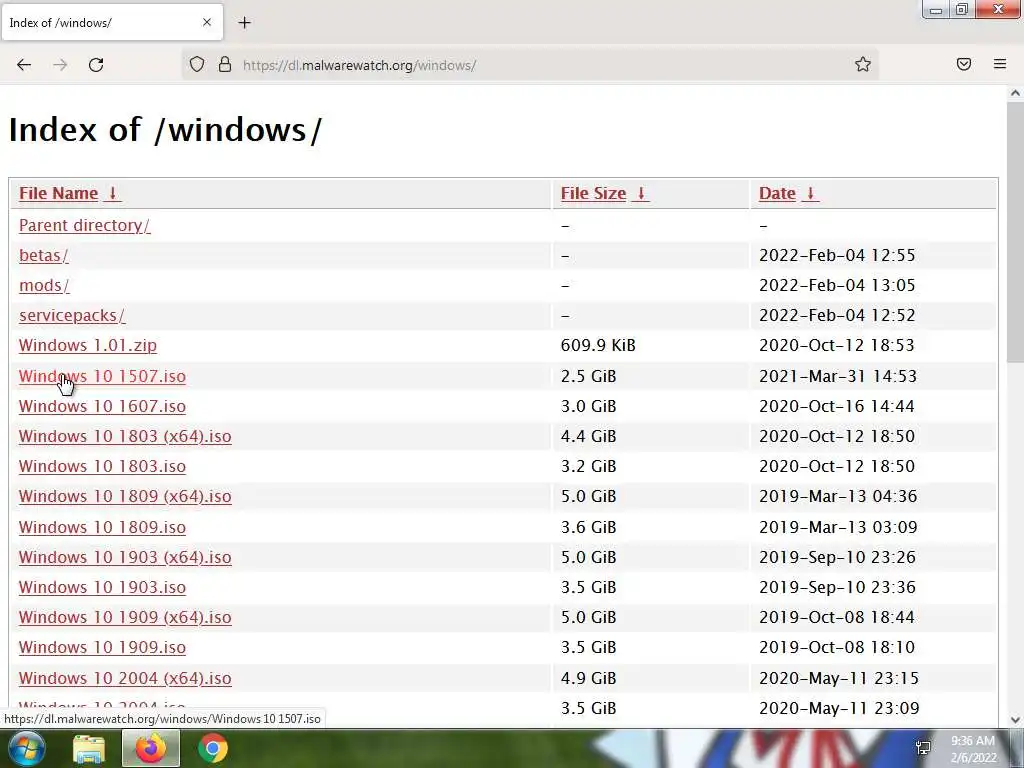Open Windows Explorer from the taskbar

pyautogui.click(x=89, y=749)
